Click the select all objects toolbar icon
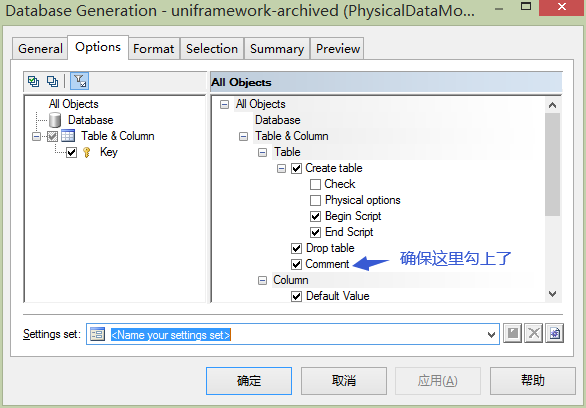 [x=34, y=81]
